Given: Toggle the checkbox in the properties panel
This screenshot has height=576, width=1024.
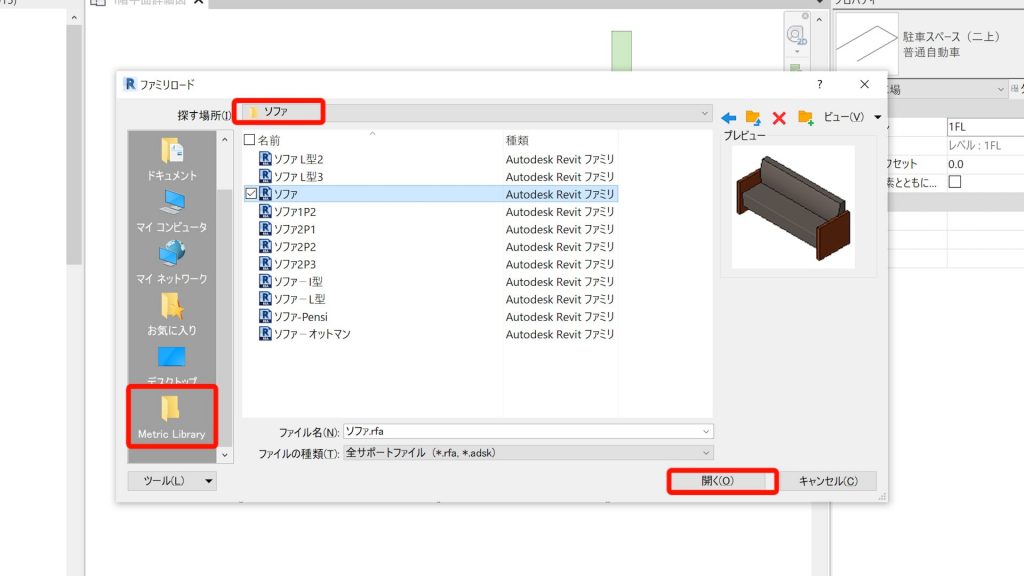Looking at the screenshot, I should point(954,182).
